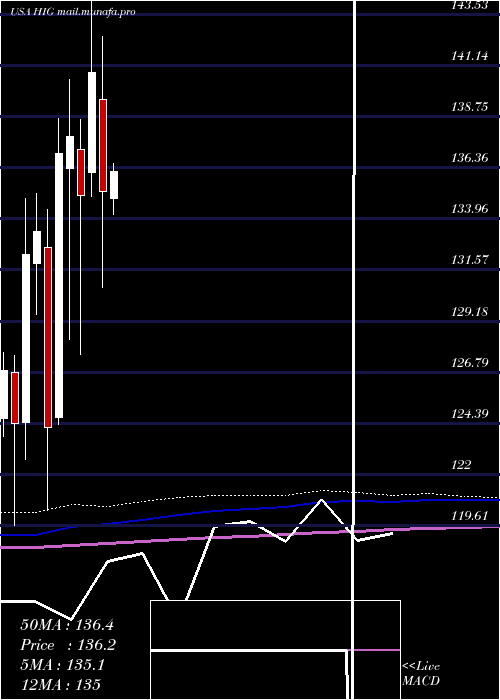The width and height of the screenshot is (500, 700).
Task: Click the 119.61 price axis label
Action: pyautogui.click(x=470, y=516)
